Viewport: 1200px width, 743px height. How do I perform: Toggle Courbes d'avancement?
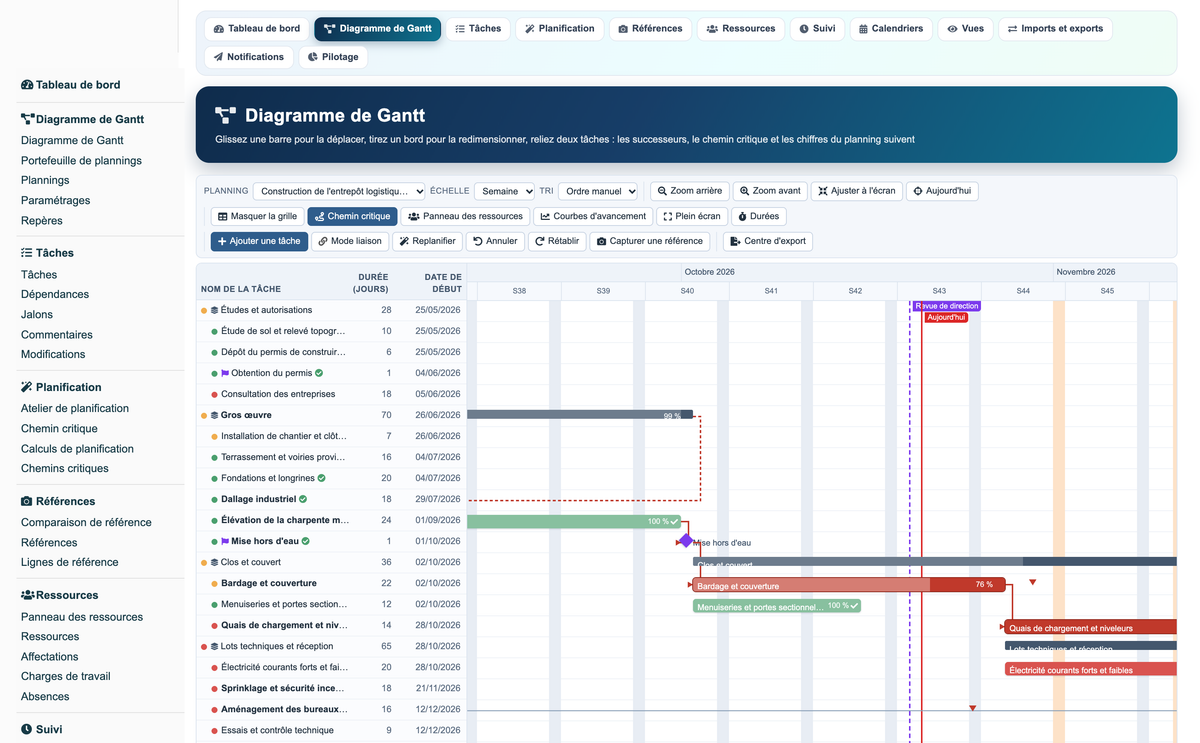tap(592, 216)
